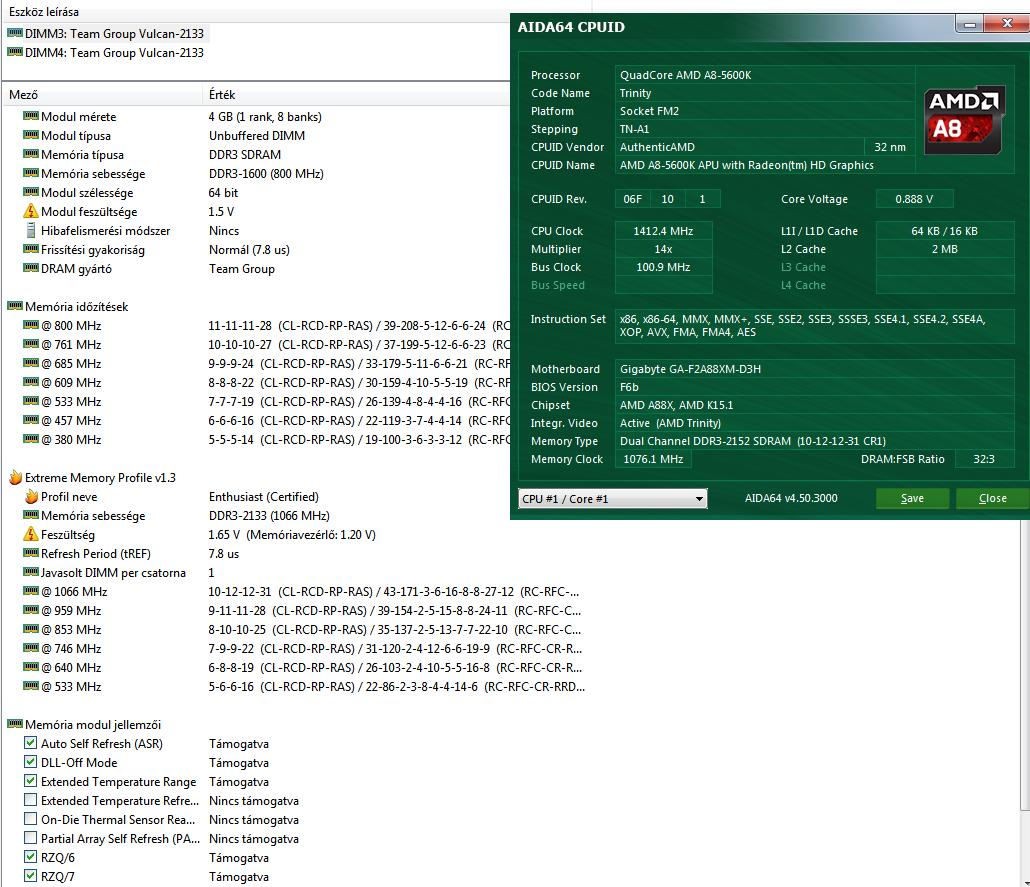The image size is (1030, 887).
Task: Click AMD A8 logo in CPUID window
Action: (x=963, y=120)
